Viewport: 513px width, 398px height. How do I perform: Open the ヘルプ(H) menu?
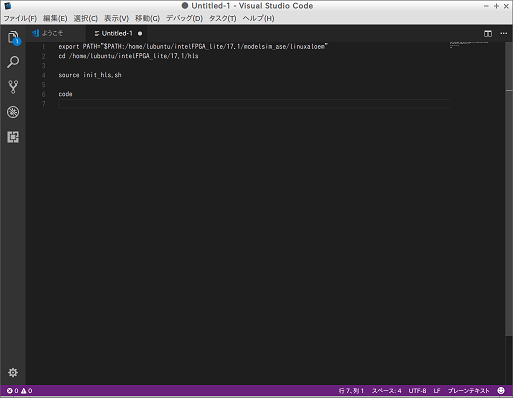(258, 18)
